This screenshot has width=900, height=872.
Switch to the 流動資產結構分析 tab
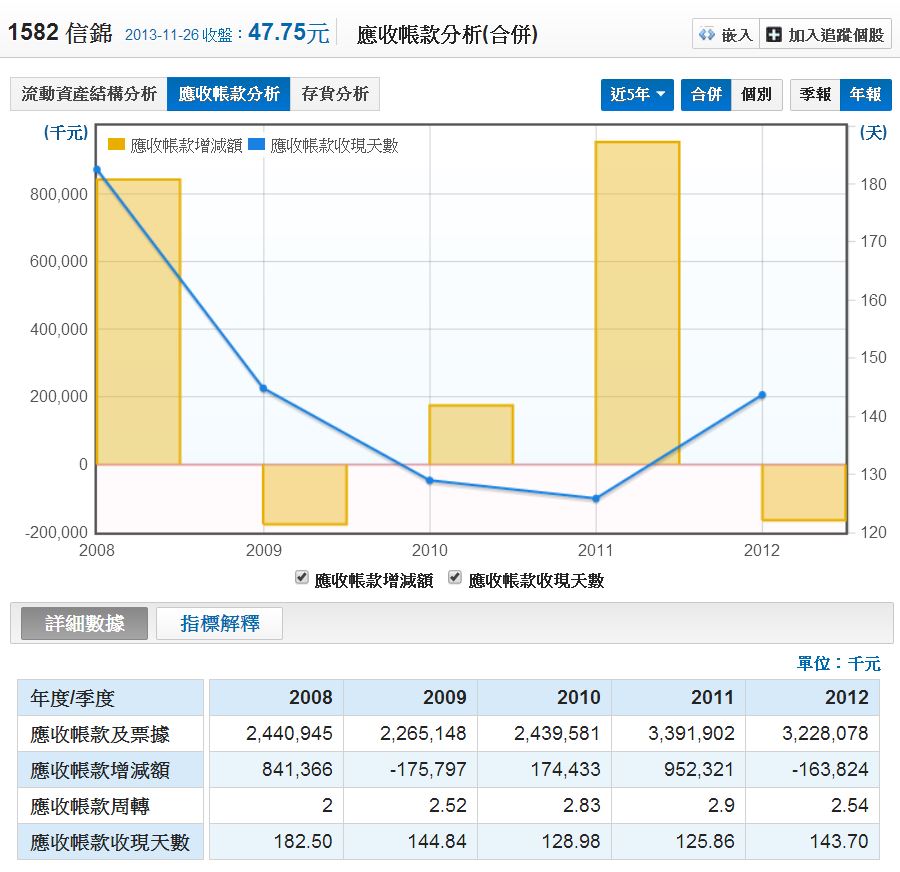pyautogui.click(x=89, y=94)
